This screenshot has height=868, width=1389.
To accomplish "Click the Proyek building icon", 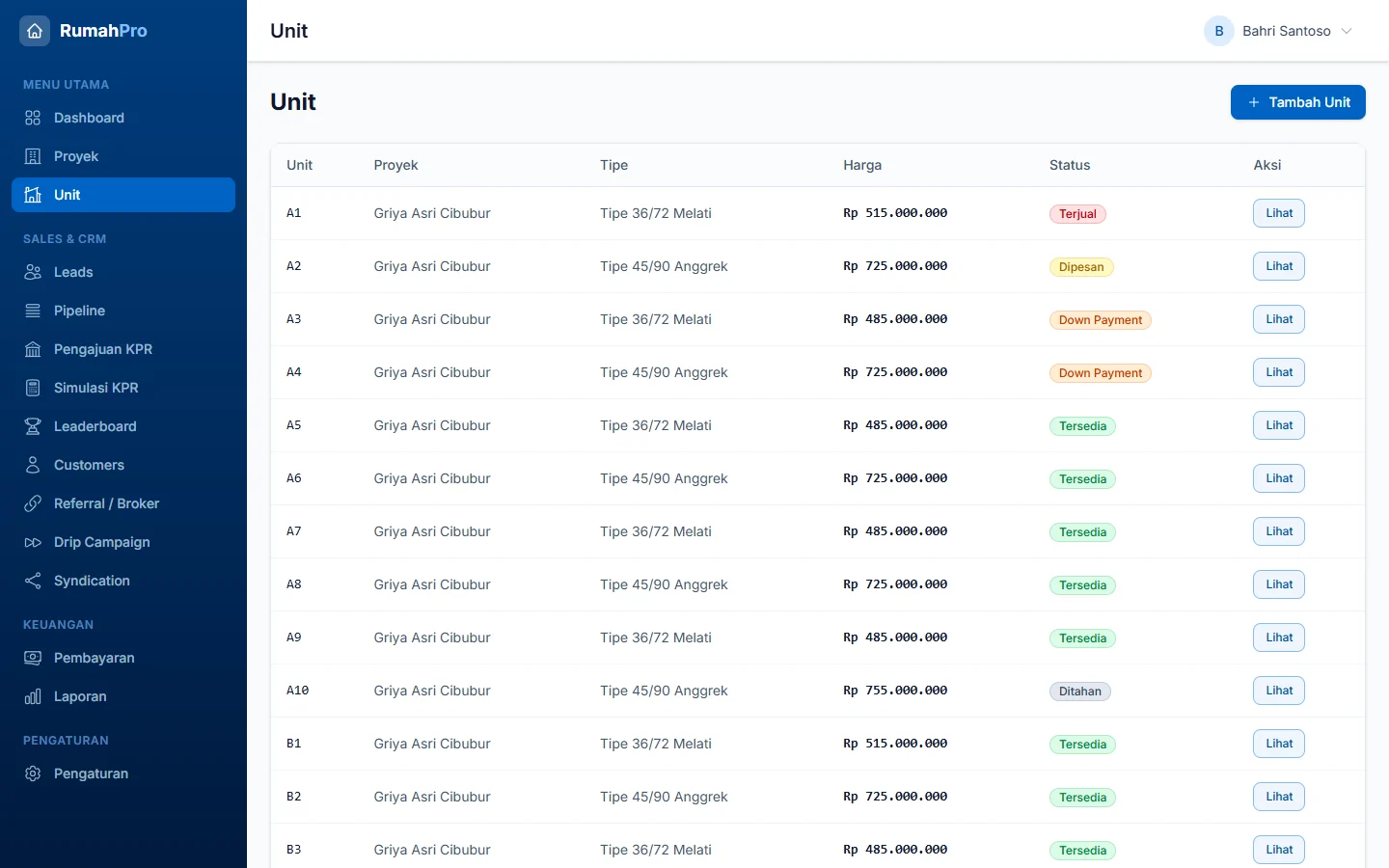I will click(33, 156).
